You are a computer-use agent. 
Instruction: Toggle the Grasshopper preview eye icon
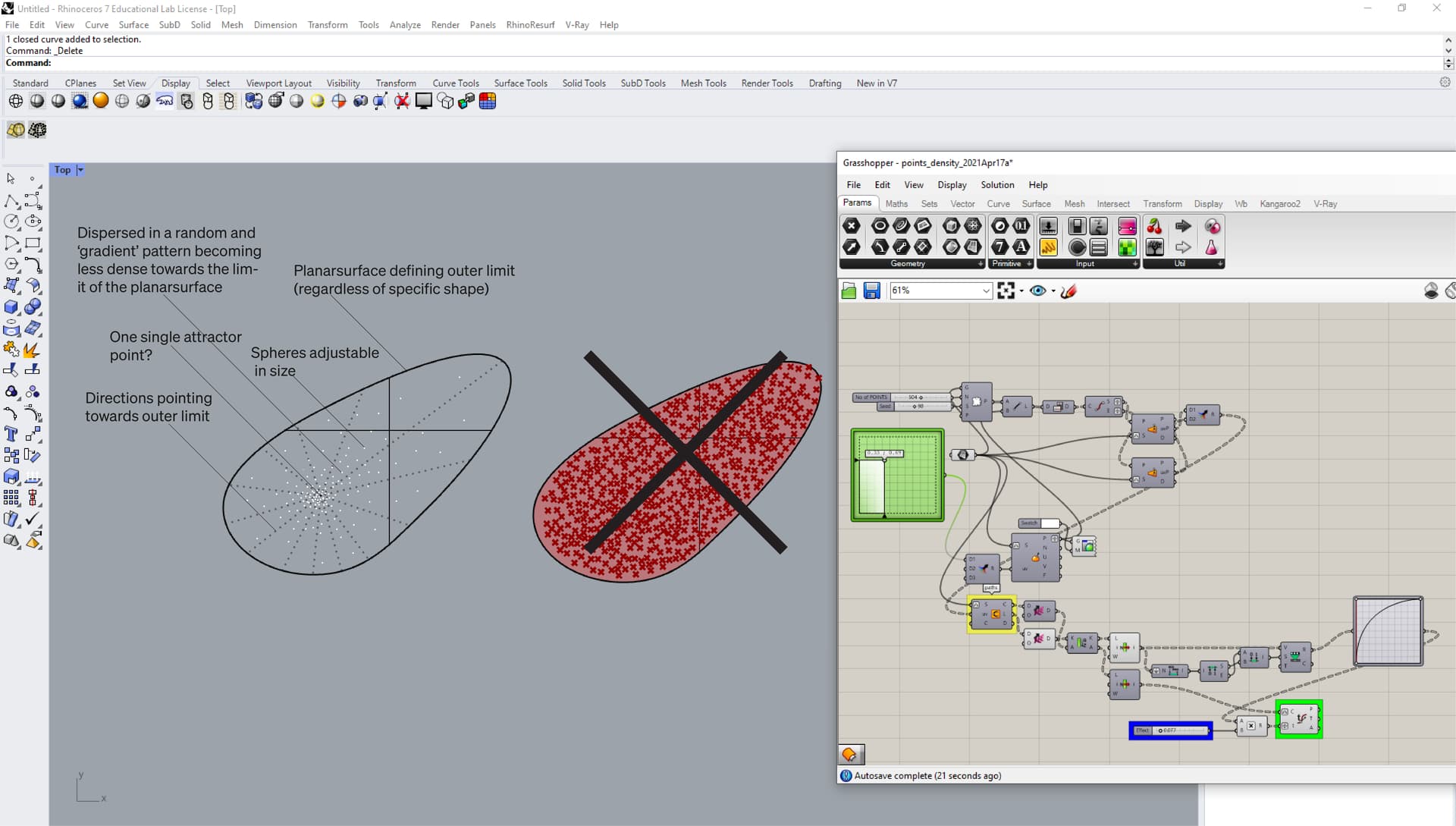1038,291
